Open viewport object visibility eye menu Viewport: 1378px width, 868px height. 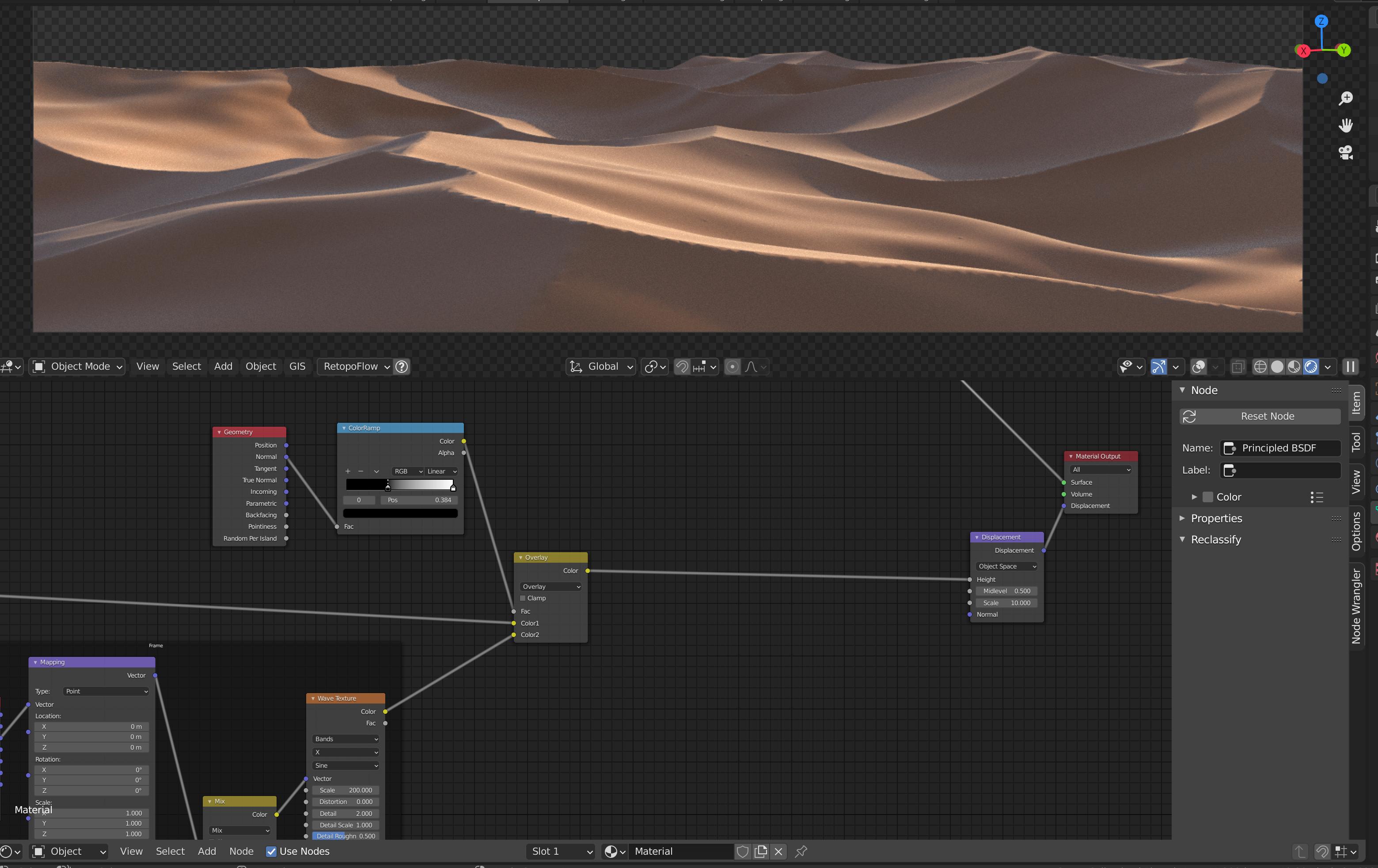pyautogui.click(x=1131, y=367)
